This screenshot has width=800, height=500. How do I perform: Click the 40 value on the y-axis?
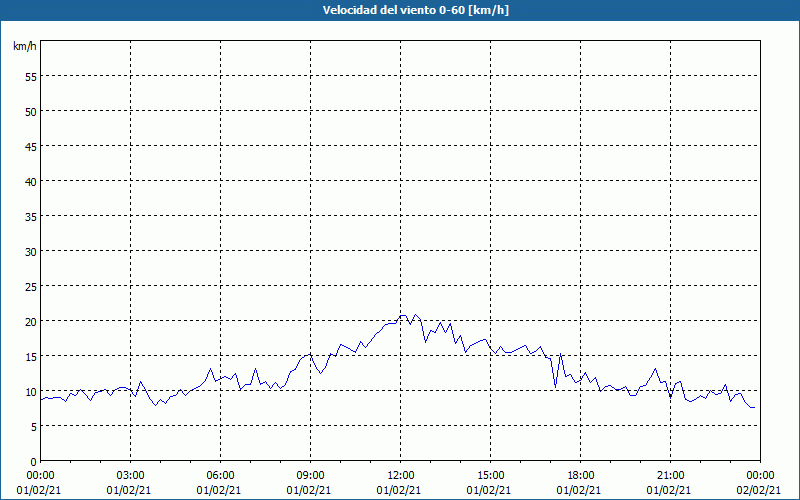click(x=31, y=182)
